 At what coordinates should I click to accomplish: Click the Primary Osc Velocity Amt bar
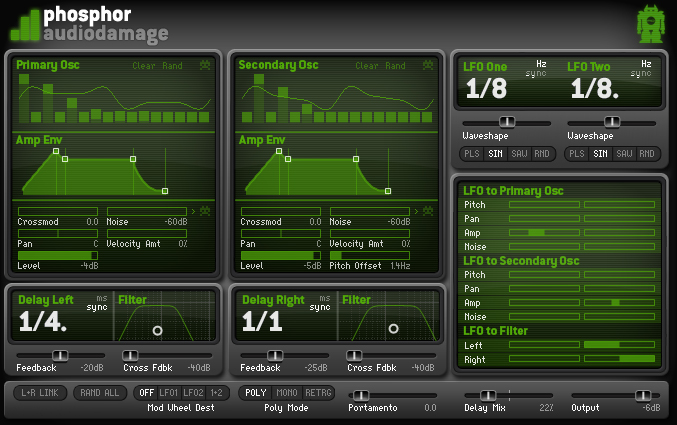tap(147, 233)
